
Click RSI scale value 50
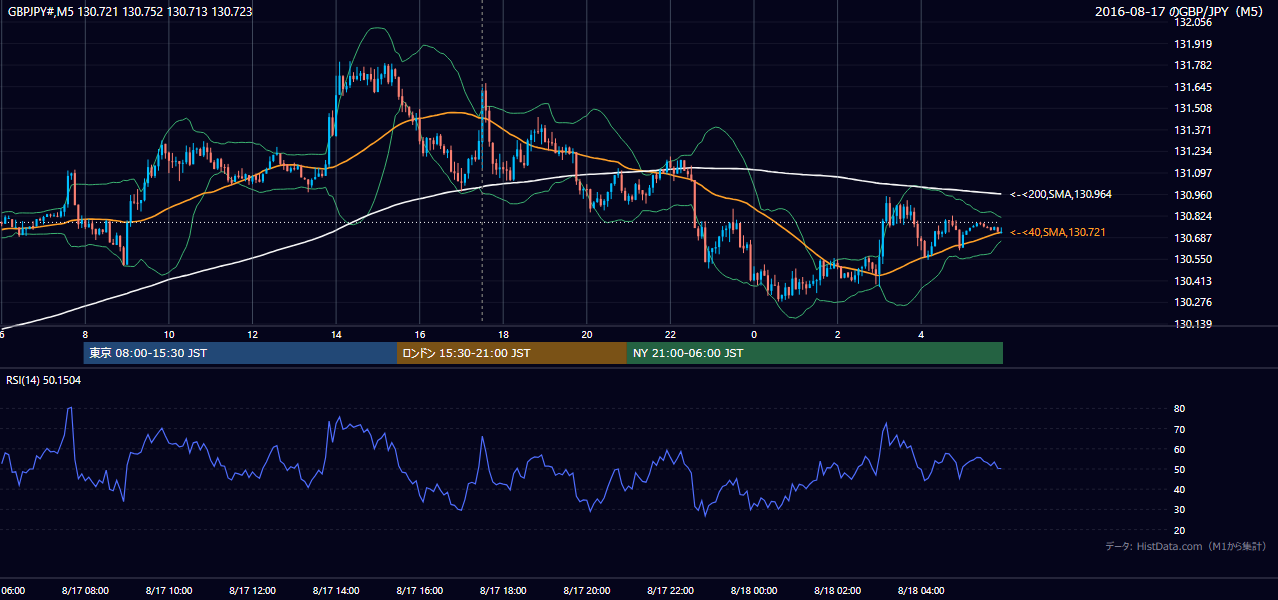(1180, 469)
